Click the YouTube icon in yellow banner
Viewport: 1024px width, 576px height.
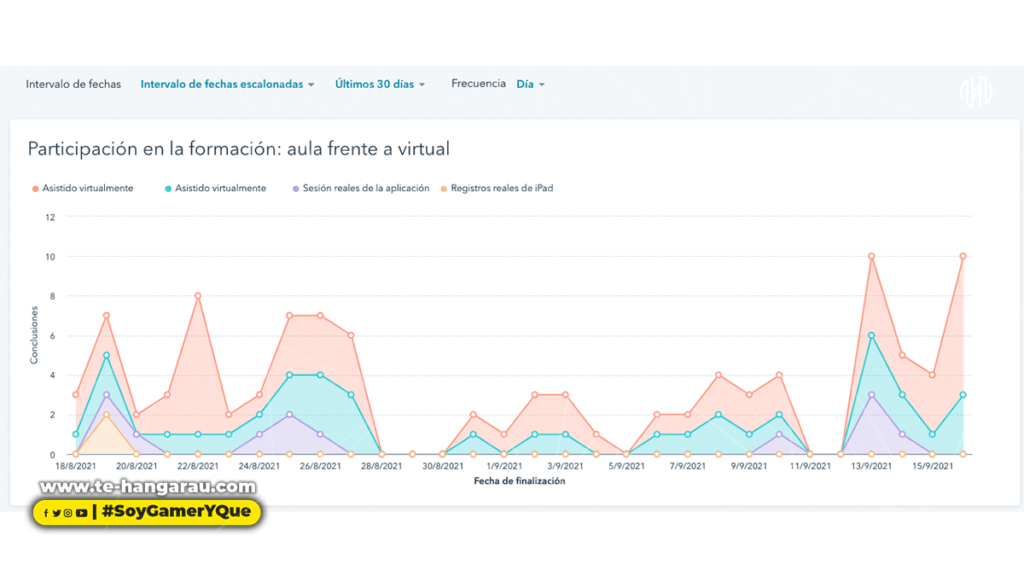(80, 513)
